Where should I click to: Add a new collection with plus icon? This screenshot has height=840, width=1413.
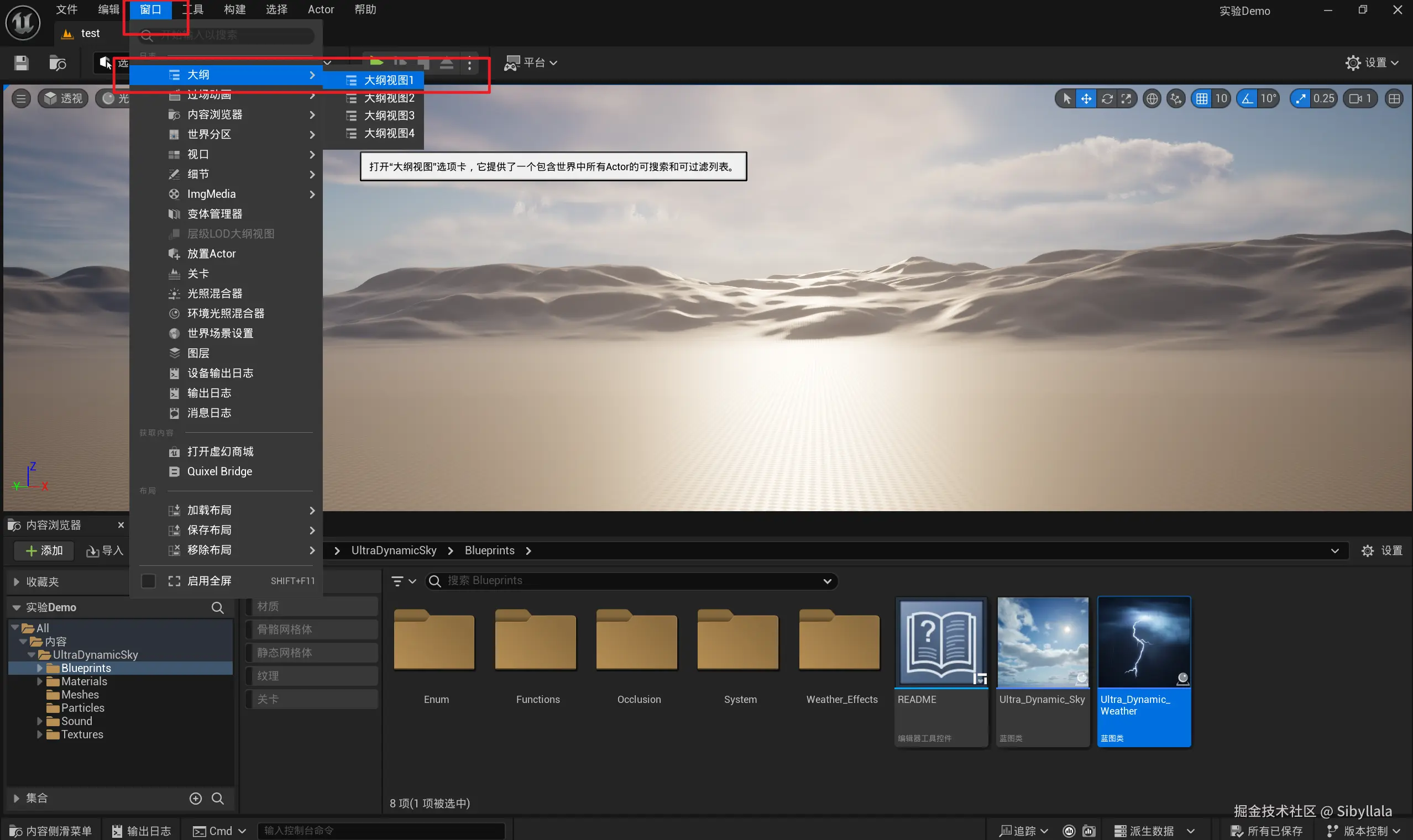(x=195, y=798)
